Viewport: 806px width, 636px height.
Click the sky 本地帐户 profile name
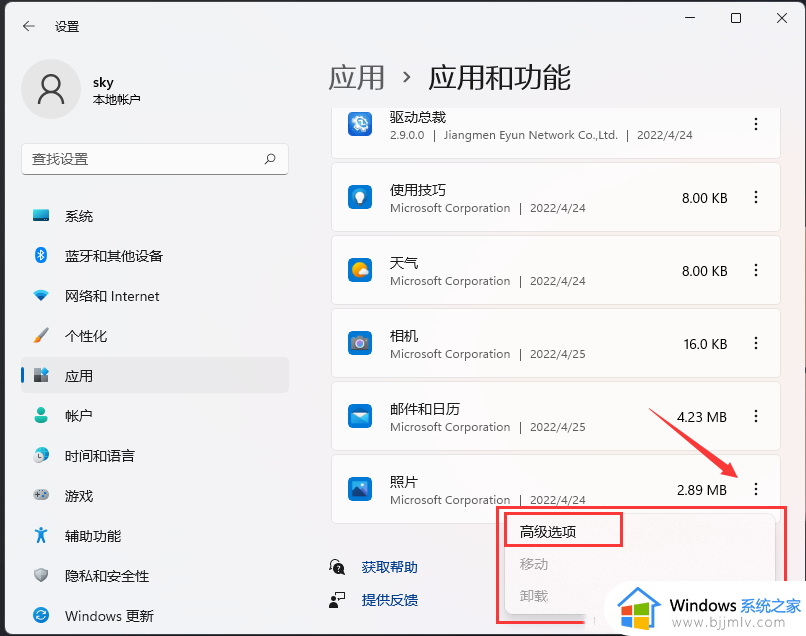(x=116, y=90)
